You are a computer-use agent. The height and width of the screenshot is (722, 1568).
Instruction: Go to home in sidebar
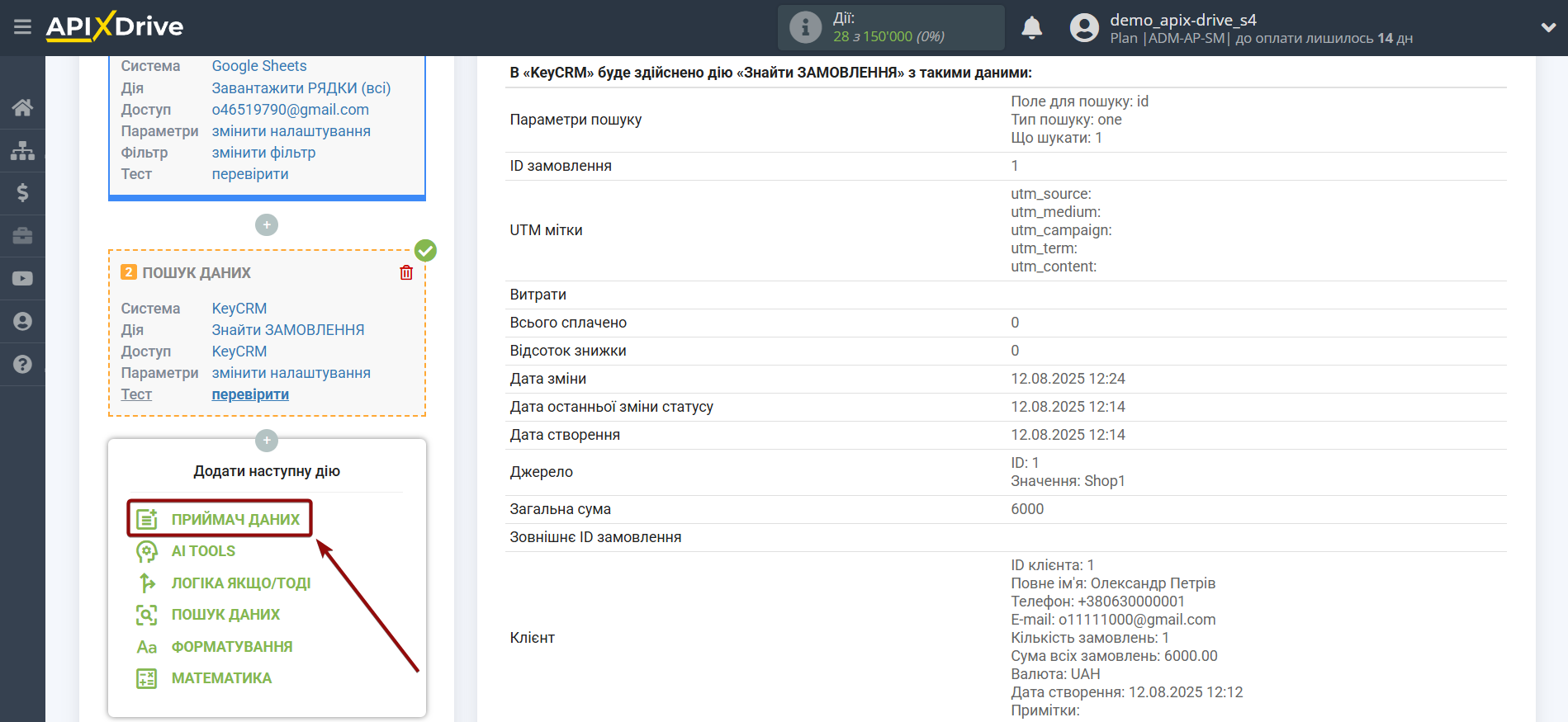pyautogui.click(x=22, y=107)
